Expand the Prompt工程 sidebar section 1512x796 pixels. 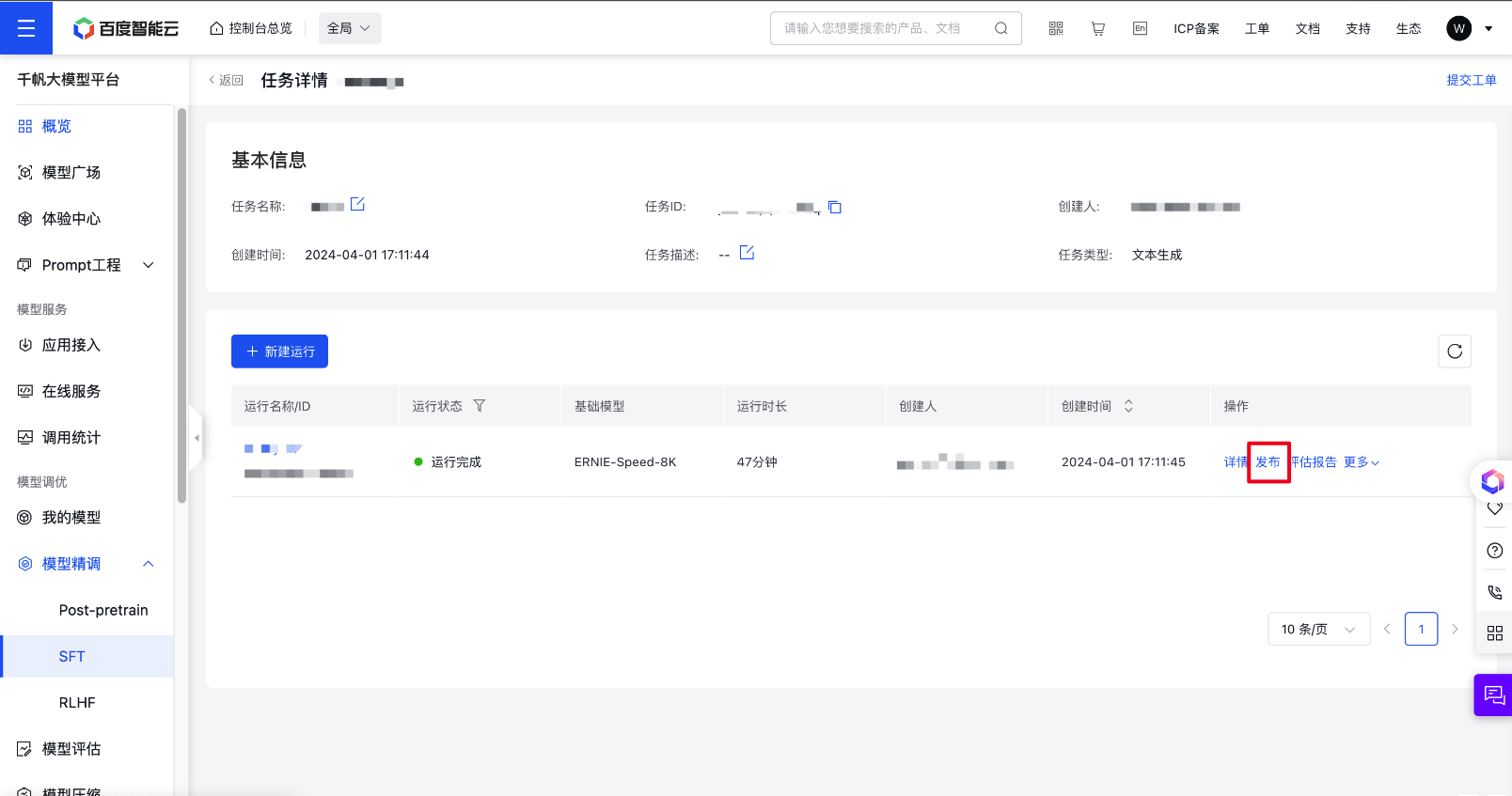pyautogui.click(x=87, y=265)
